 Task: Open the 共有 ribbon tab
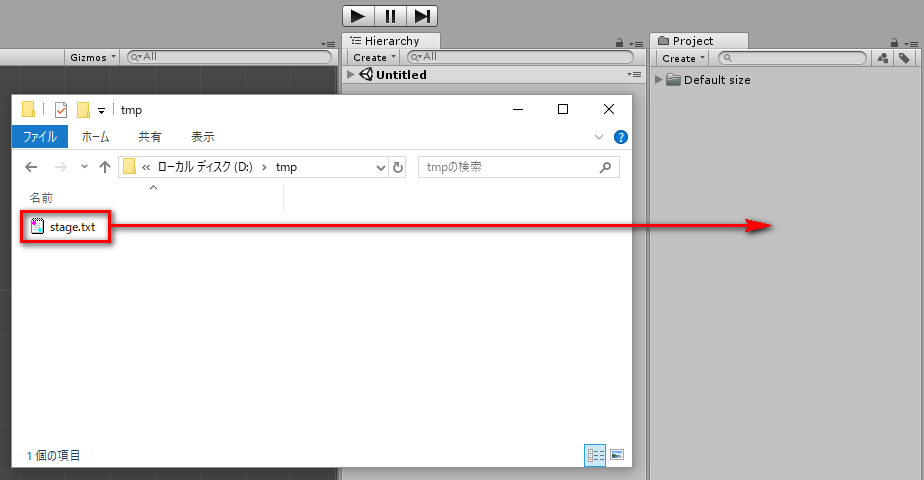point(150,137)
